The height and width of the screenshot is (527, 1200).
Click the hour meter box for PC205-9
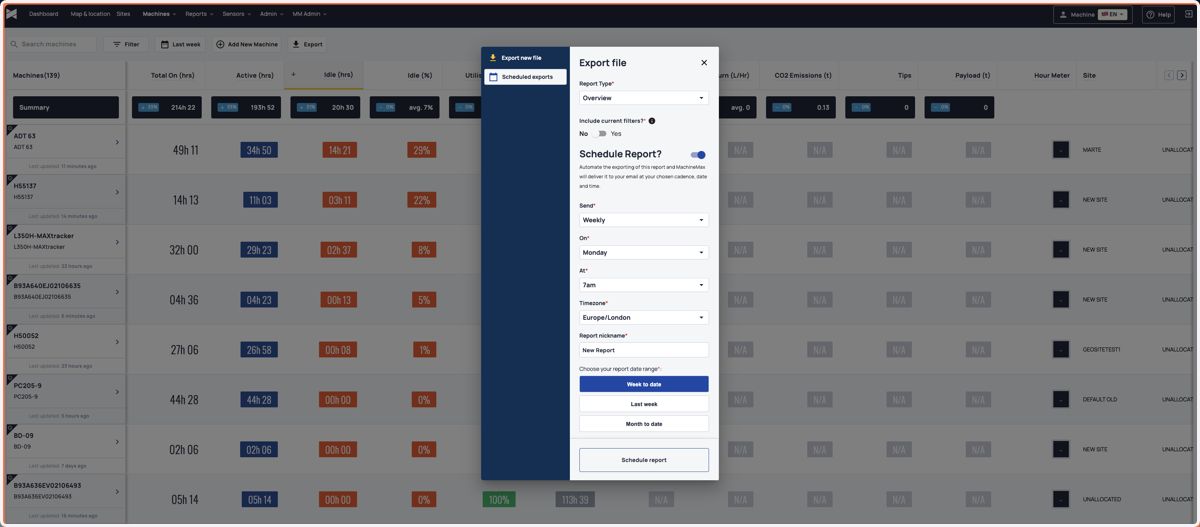(1061, 400)
